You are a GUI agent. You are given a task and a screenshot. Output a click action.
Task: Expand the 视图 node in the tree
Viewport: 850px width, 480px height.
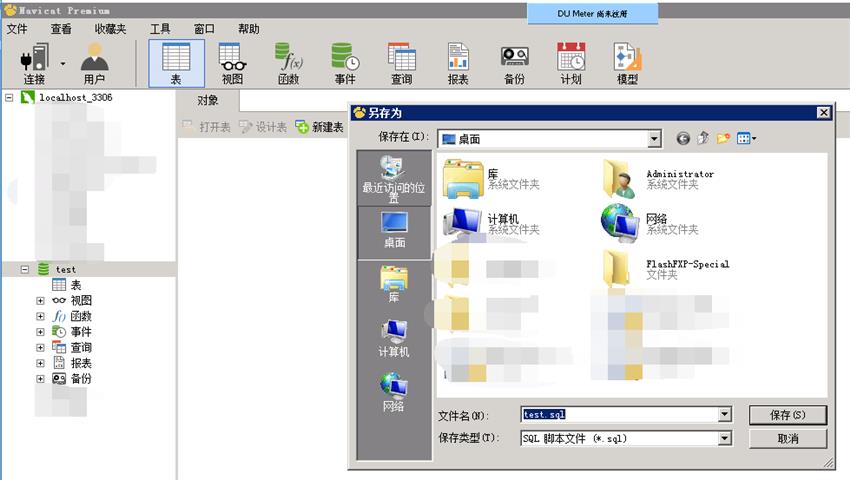click(40, 301)
